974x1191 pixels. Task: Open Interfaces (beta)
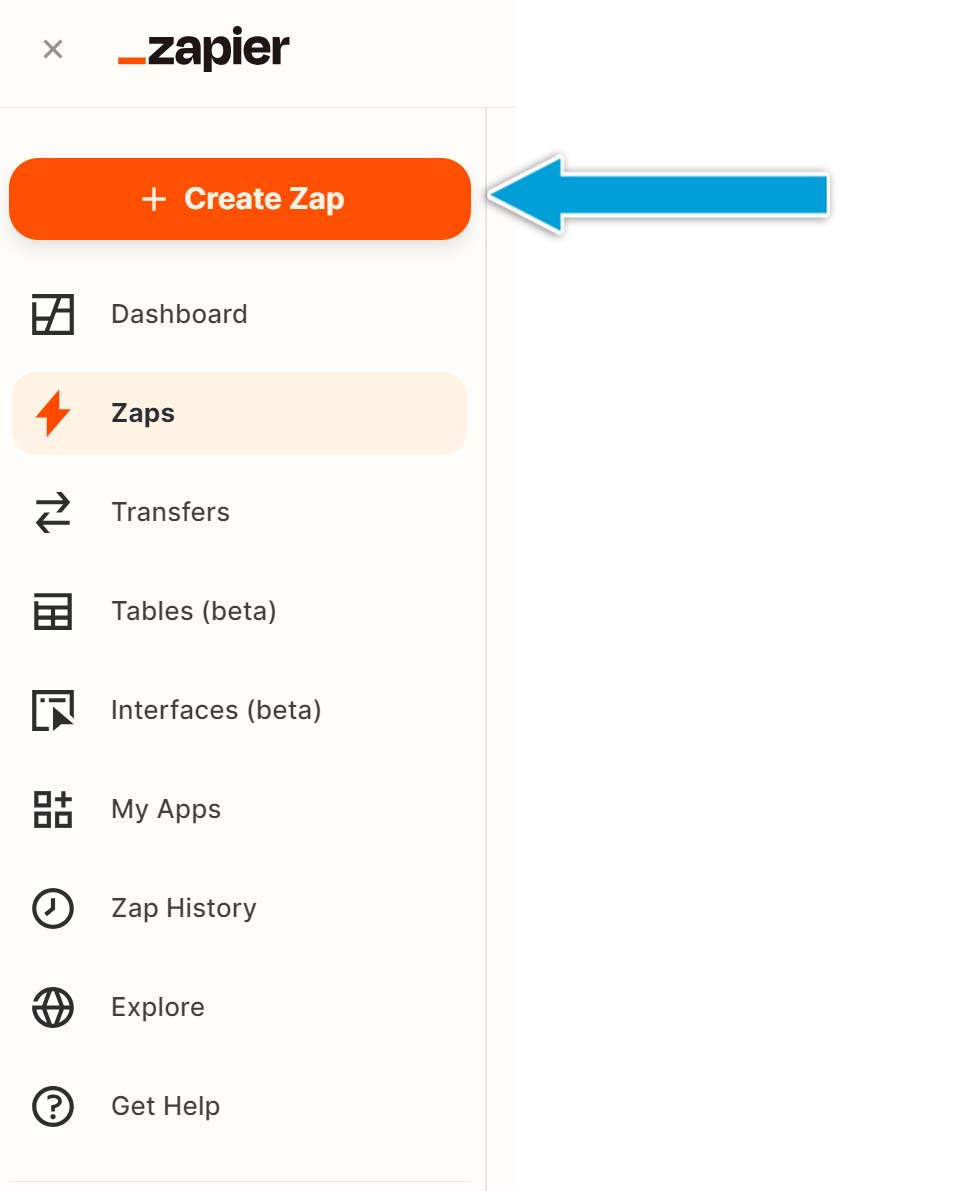pyautogui.click(x=215, y=710)
